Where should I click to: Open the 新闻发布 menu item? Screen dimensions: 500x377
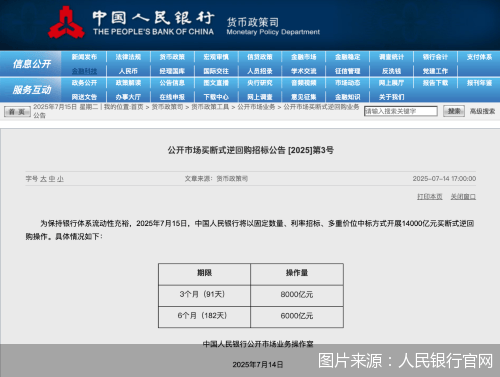pyautogui.click(x=84, y=57)
